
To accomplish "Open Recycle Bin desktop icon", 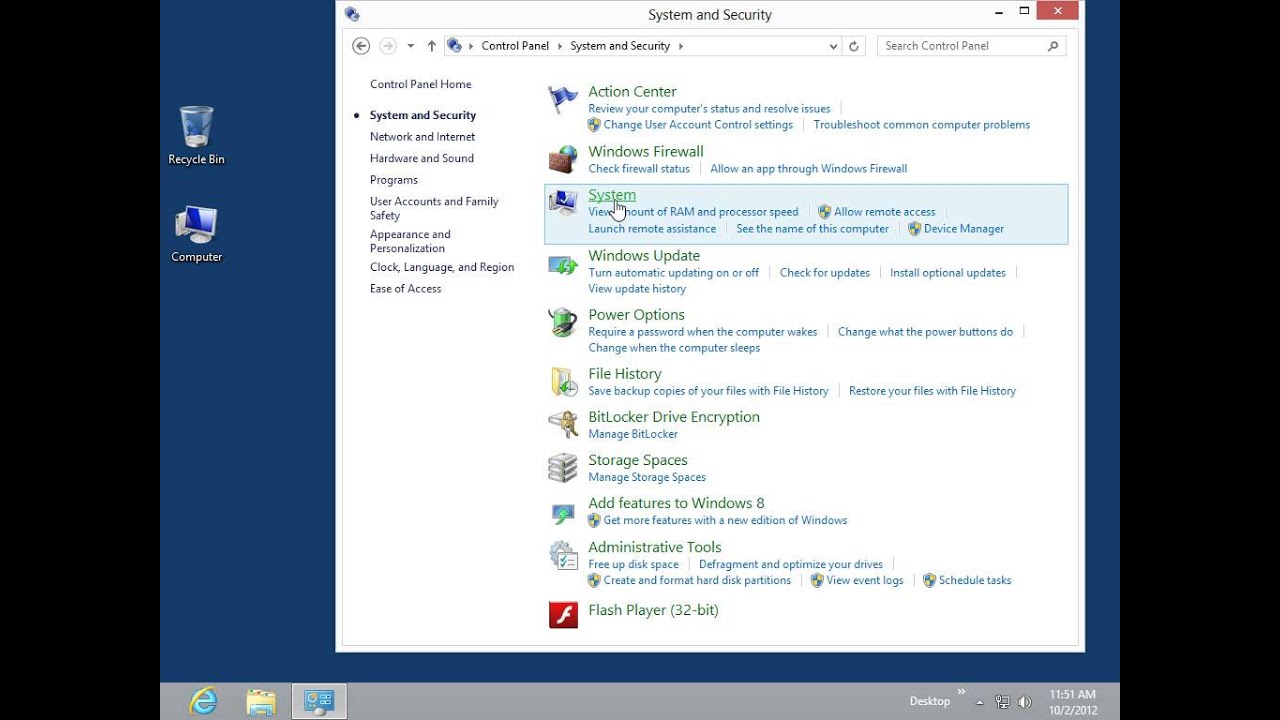I will pos(196,136).
